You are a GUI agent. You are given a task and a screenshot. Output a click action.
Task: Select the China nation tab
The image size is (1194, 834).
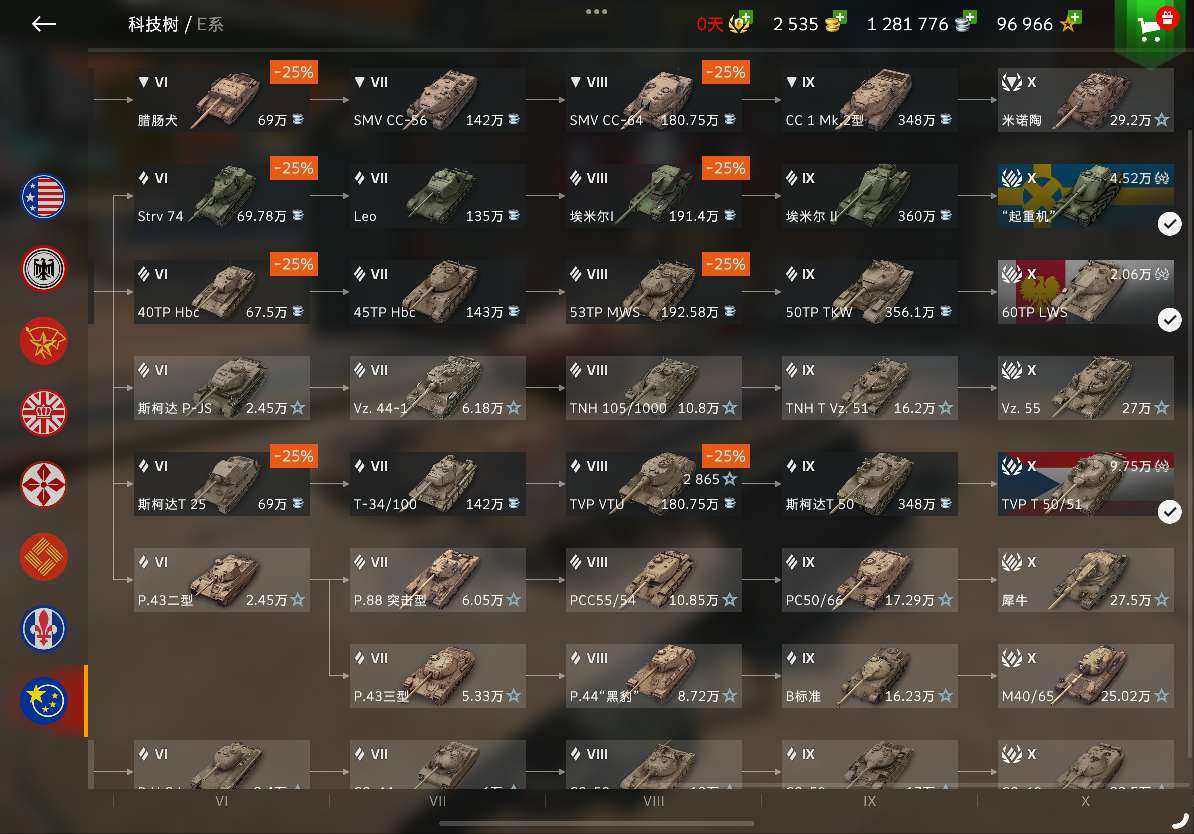[x=43, y=557]
